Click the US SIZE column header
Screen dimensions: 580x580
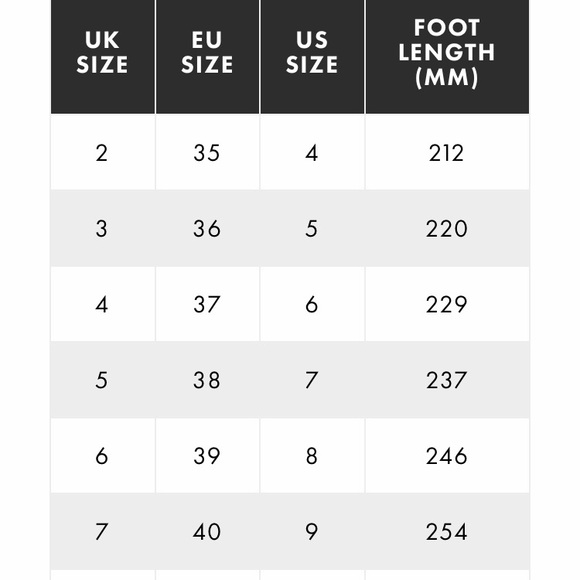312,57
